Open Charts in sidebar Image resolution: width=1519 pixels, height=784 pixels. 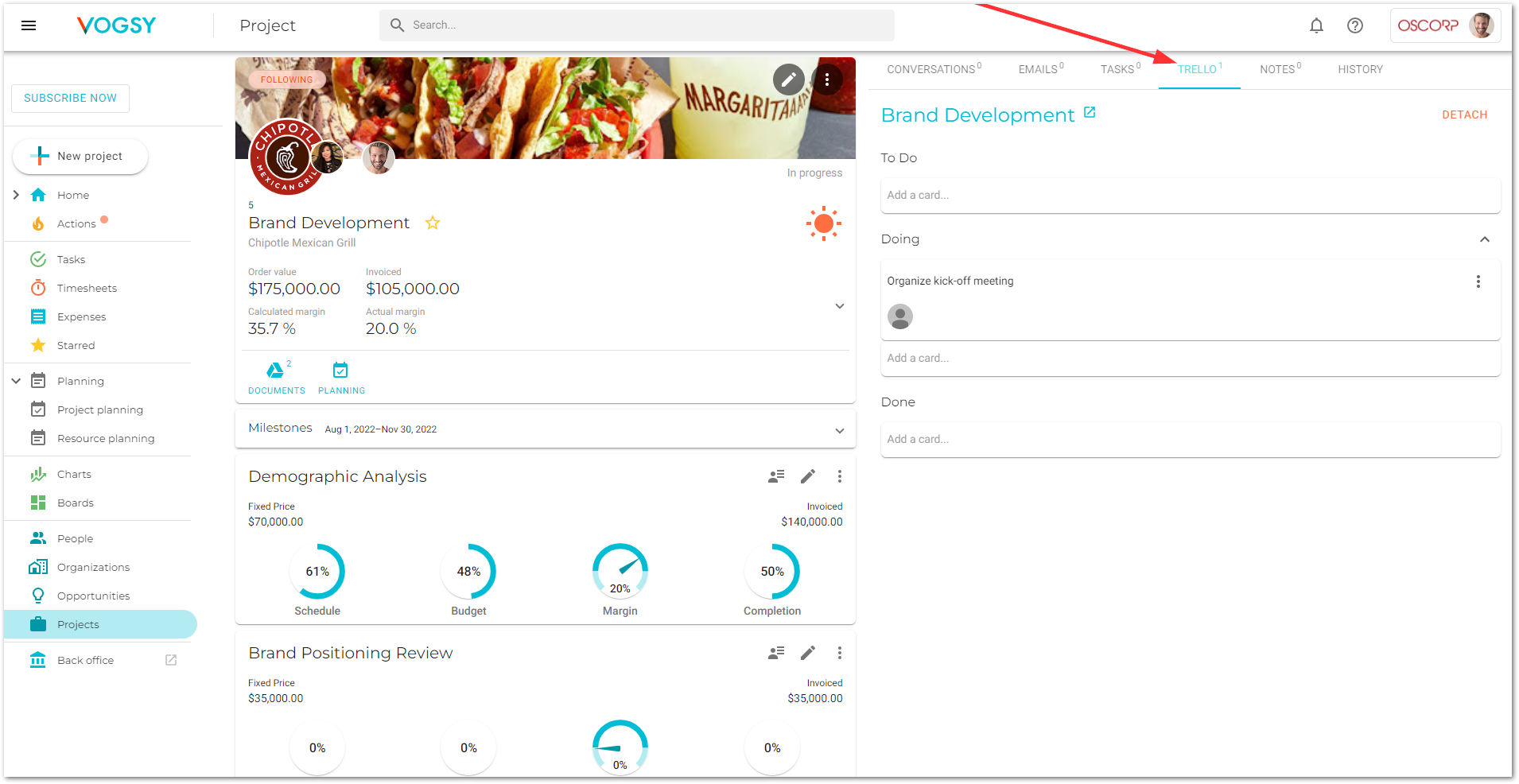click(74, 474)
